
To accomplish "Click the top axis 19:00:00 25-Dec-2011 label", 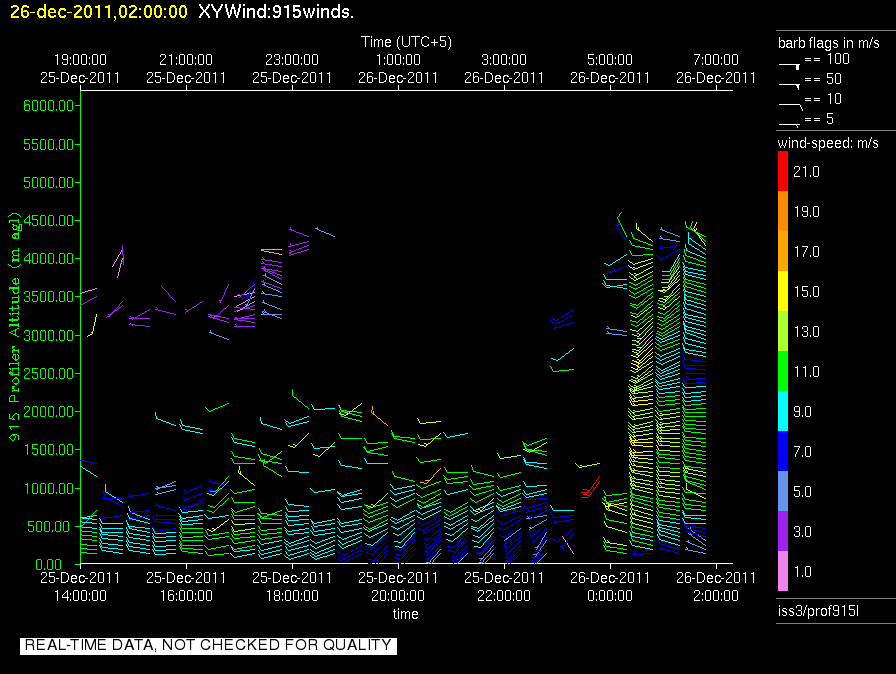I will [x=80, y=69].
